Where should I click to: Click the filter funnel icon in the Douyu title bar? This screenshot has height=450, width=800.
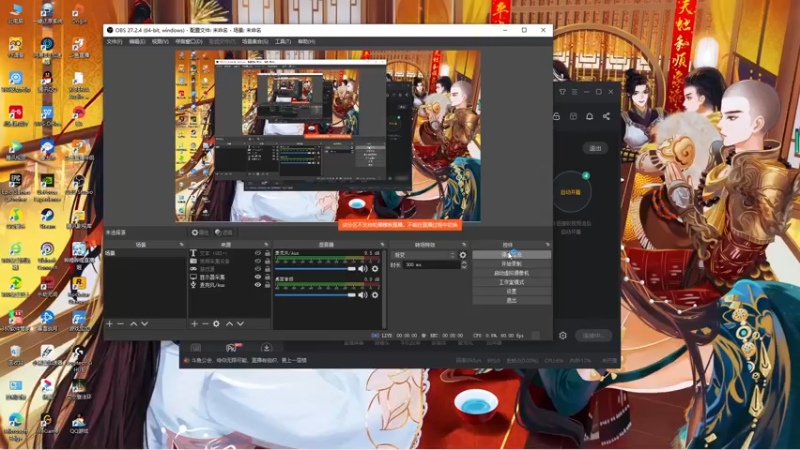(x=562, y=92)
